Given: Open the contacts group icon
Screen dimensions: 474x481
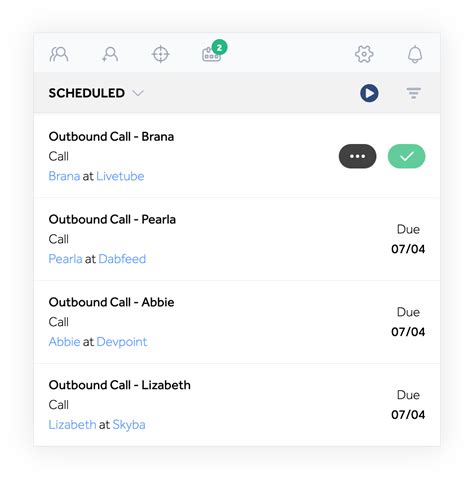Looking at the screenshot, I should [59, 54].
